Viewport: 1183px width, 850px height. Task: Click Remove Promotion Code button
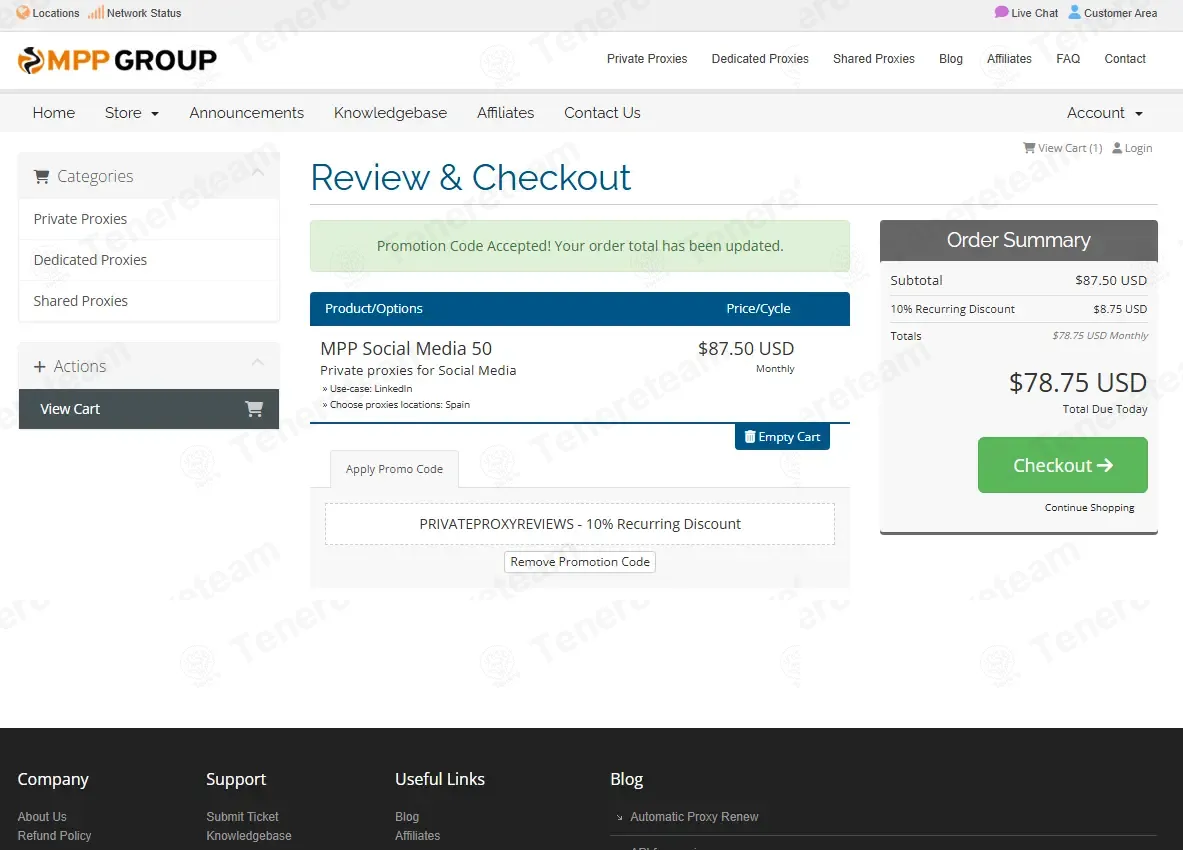[579, 562]
